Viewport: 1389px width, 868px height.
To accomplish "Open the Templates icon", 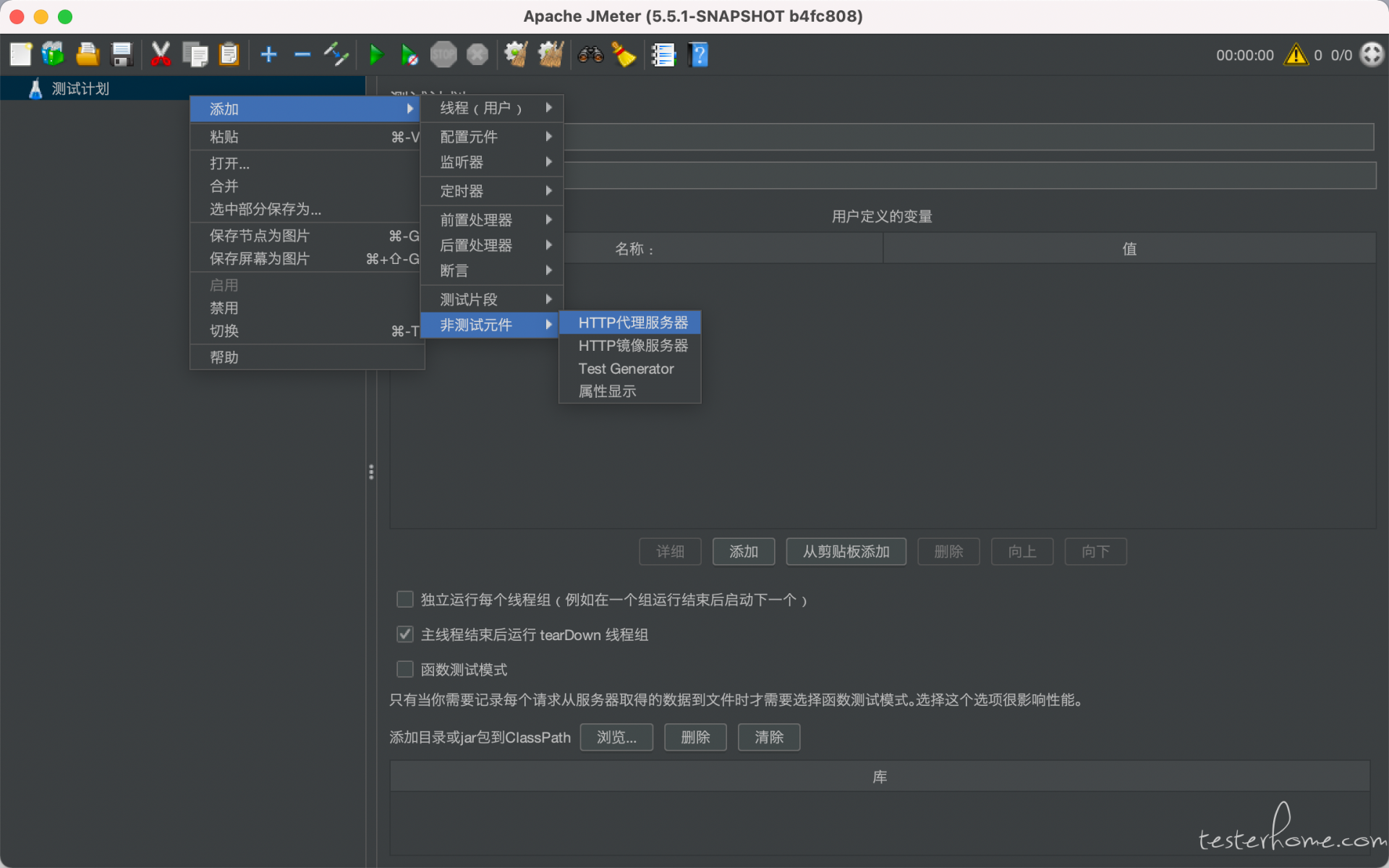I will (x=54, y=54).
